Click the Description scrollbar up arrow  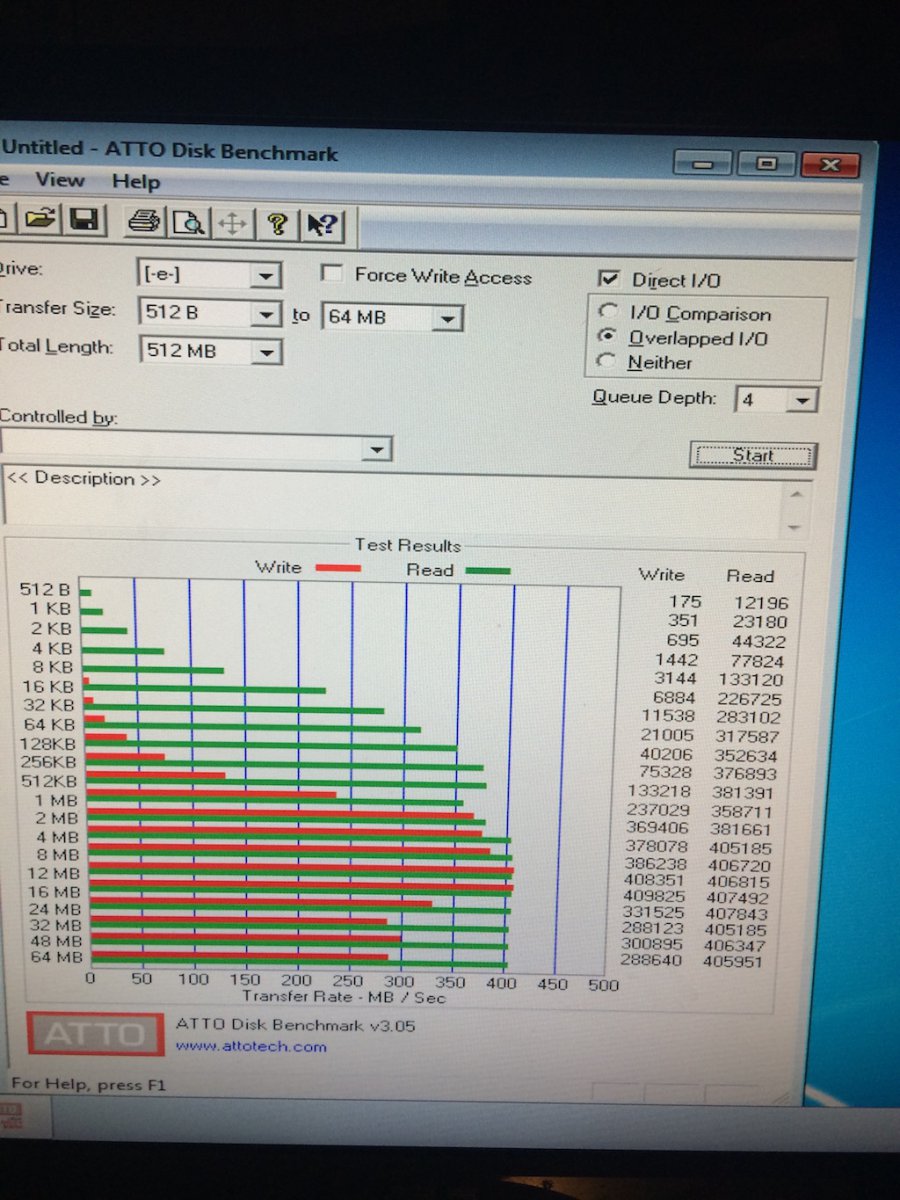(795, 494)
